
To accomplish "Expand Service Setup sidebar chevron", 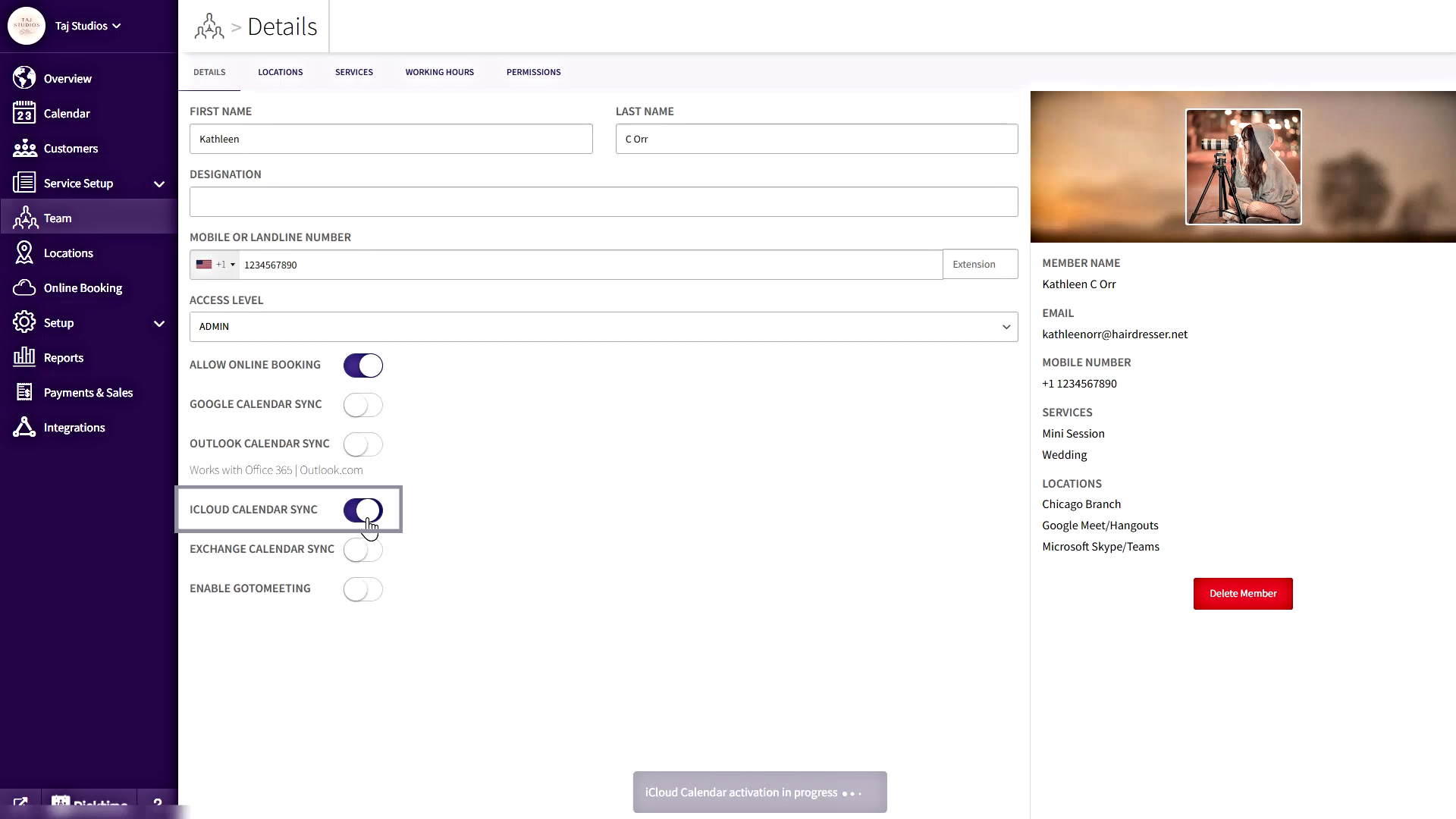I will [x=159, y=184].
